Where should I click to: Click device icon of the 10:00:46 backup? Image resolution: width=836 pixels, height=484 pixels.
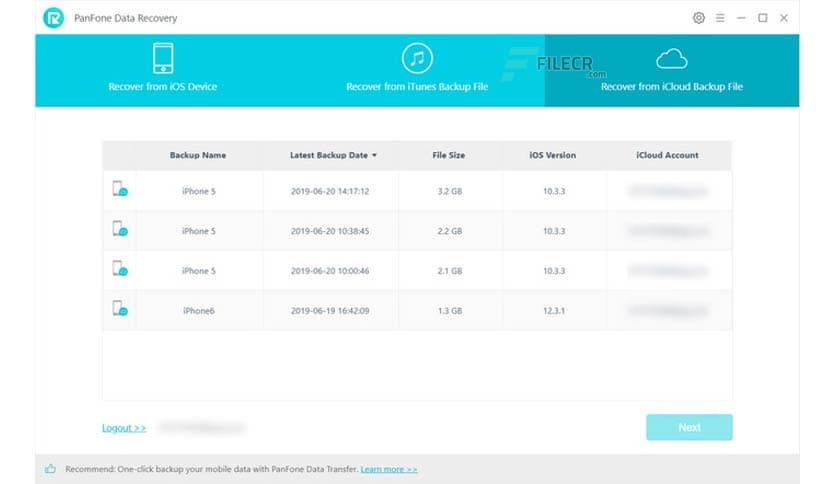119,268
